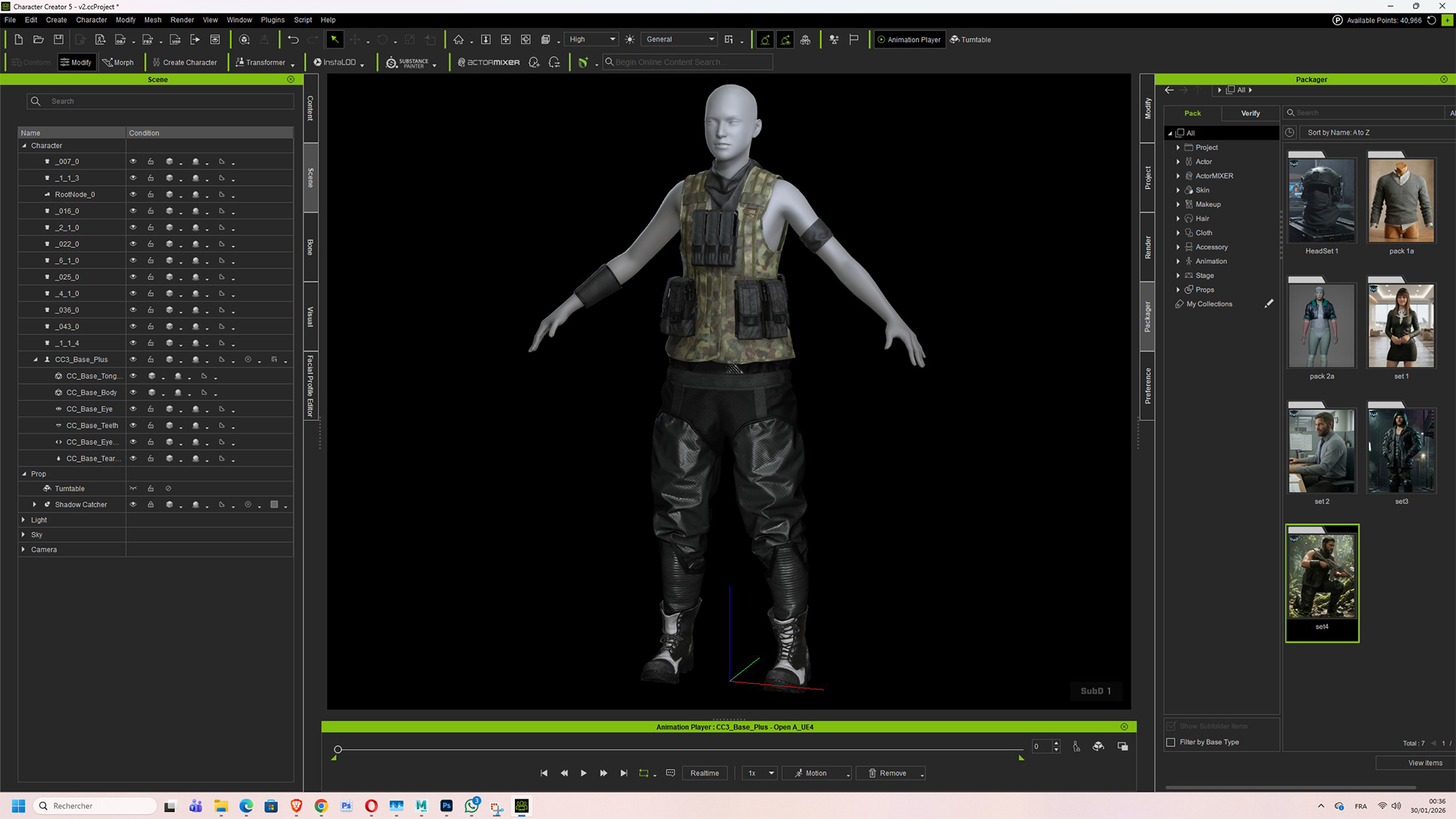
Task: Jump to animation start frame
Action: (544, 773)
